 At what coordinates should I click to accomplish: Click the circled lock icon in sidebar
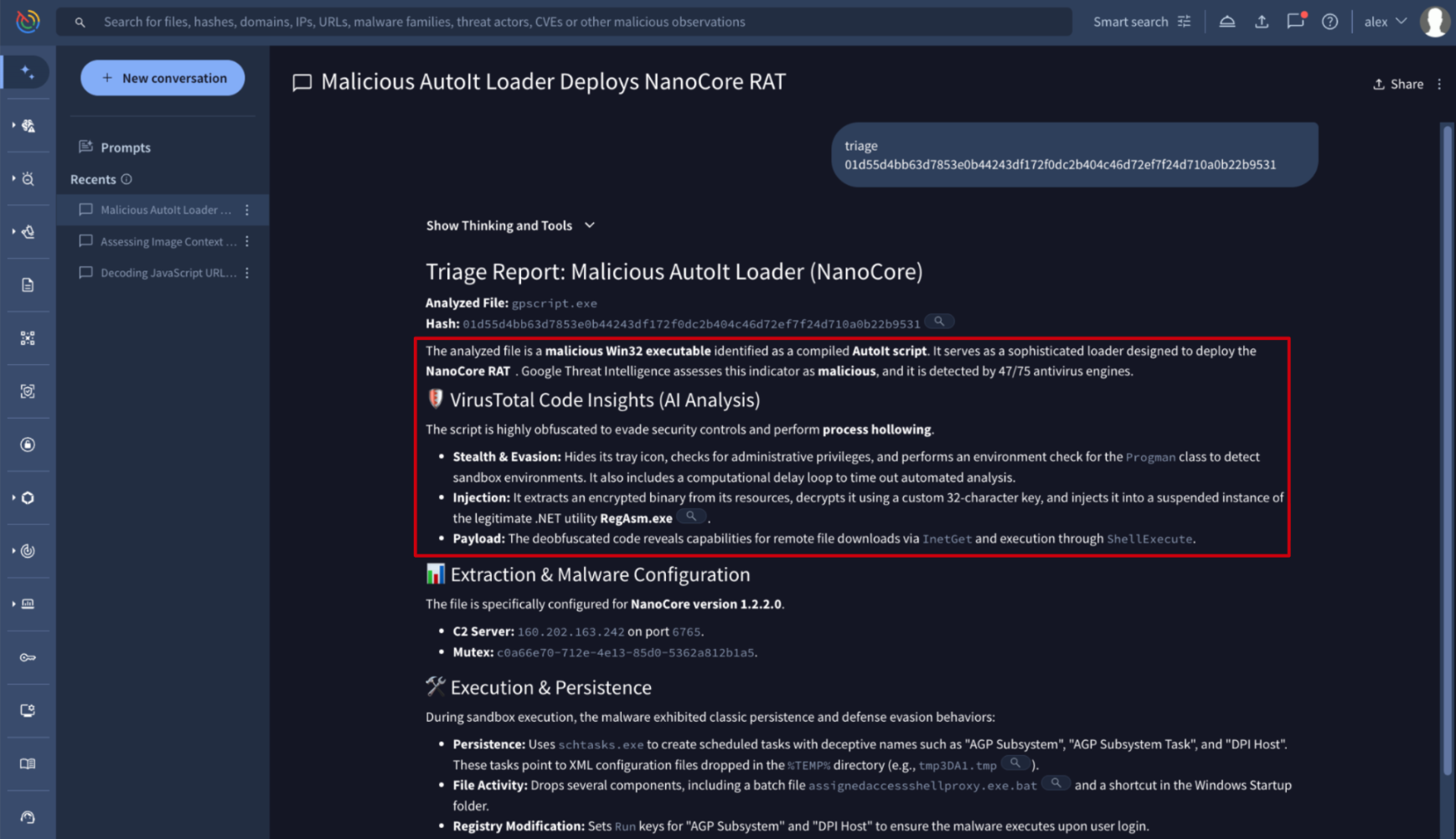(28, 445)
